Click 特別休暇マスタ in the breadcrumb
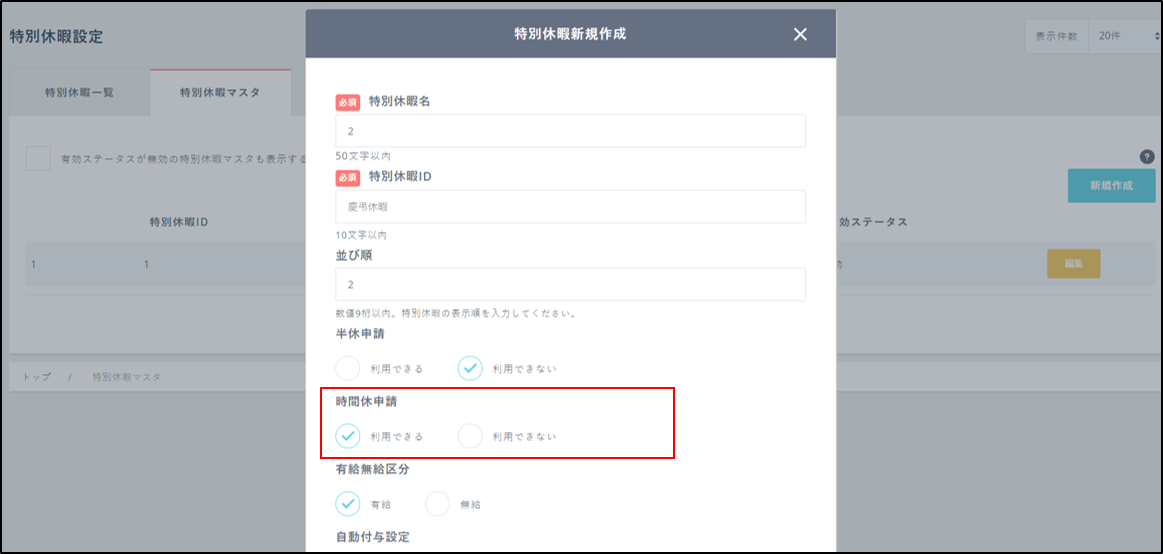1163x554 pixels. click(x=126, y=377)
